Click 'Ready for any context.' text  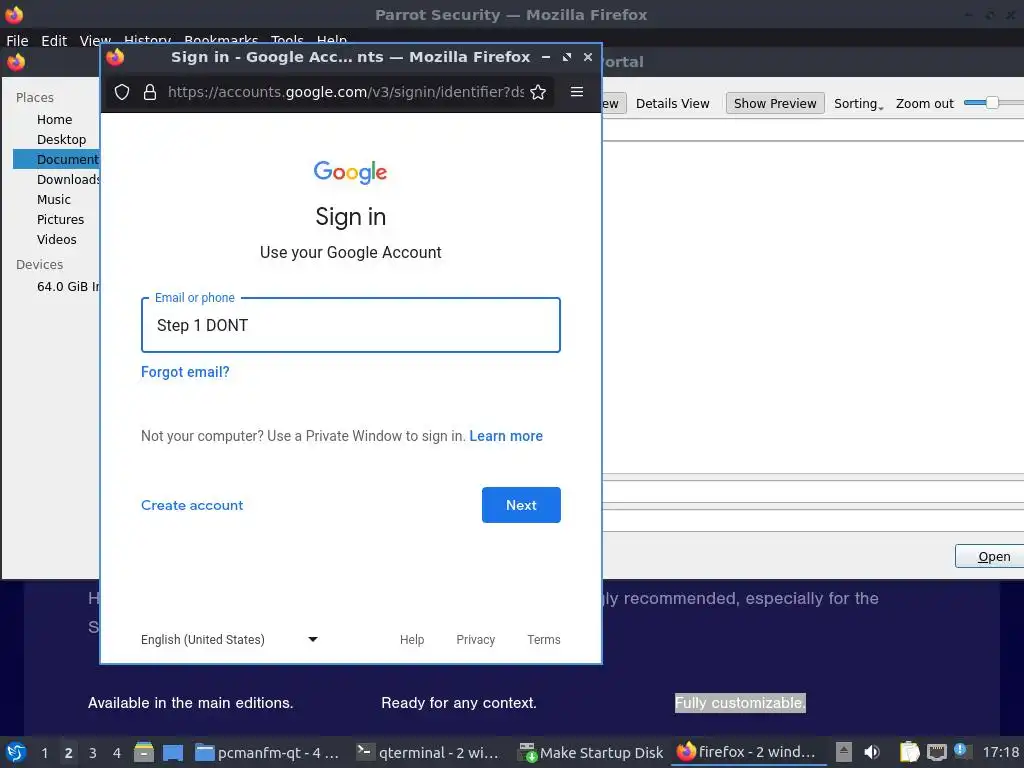pos(459,703)
